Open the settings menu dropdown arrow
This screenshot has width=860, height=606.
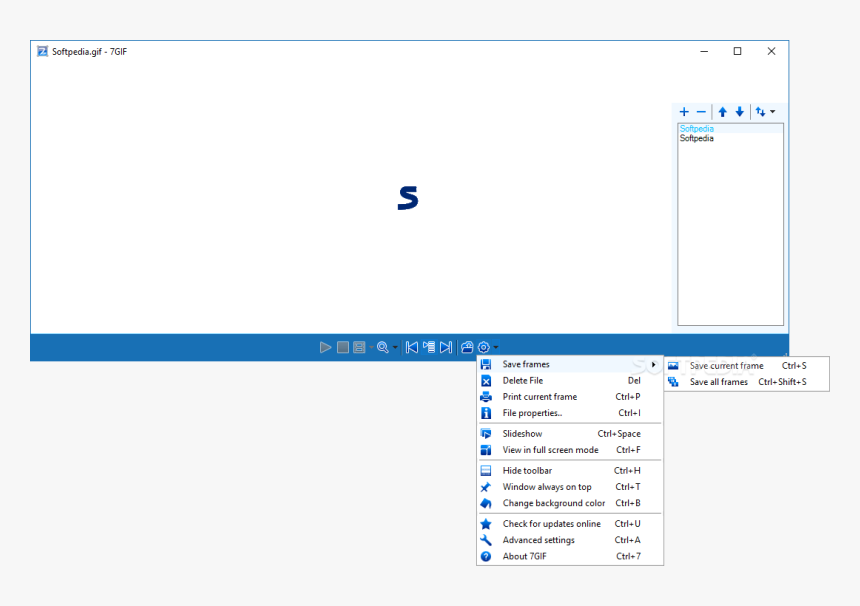click(495, 347)
